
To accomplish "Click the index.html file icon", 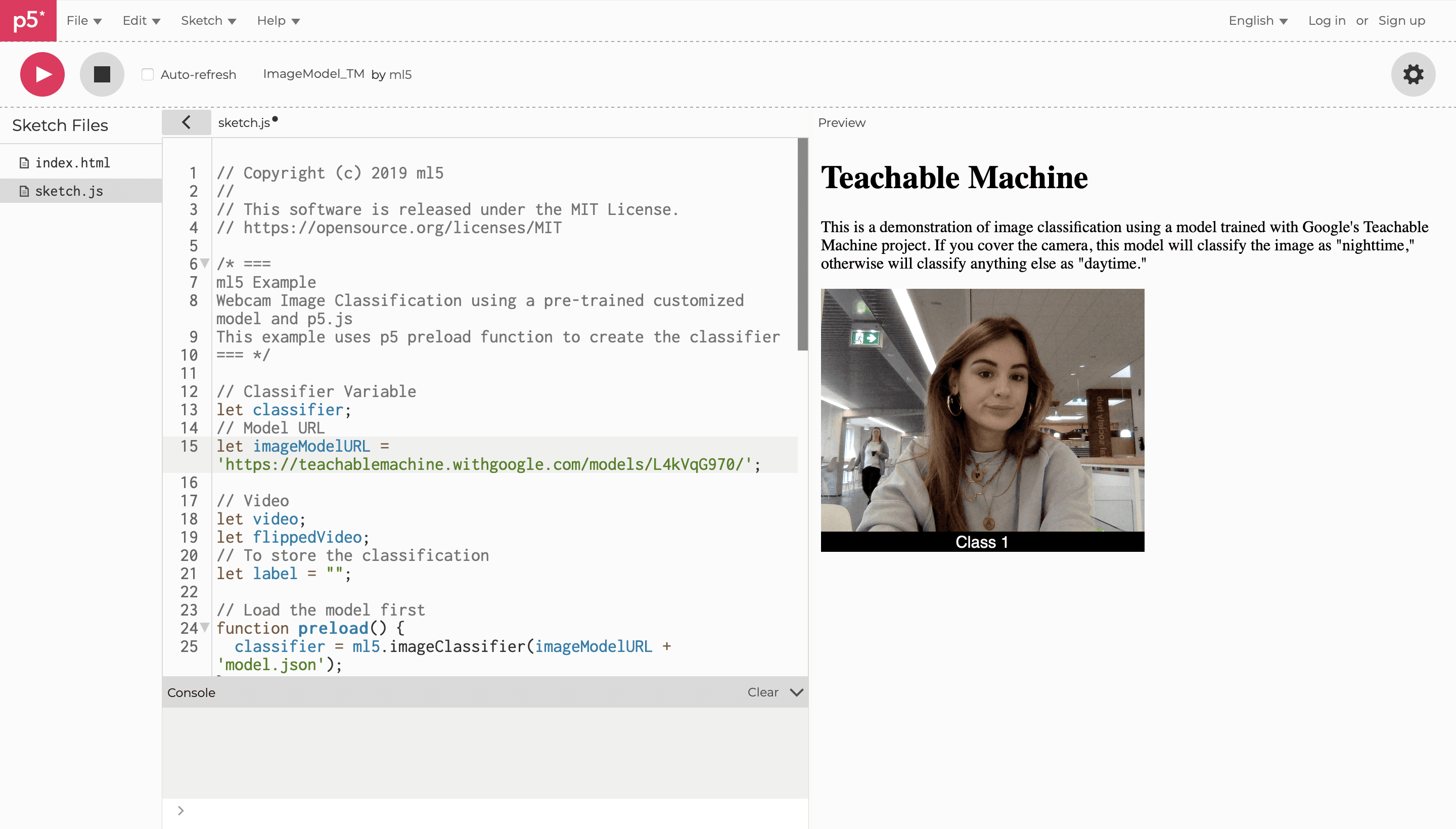I will [x=24, y=163].
